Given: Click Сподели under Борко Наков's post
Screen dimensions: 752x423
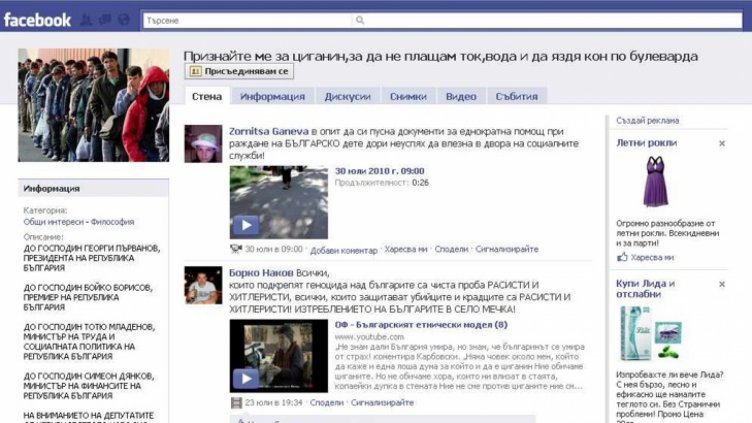Looking at the screenshot, I should (327, 403).
